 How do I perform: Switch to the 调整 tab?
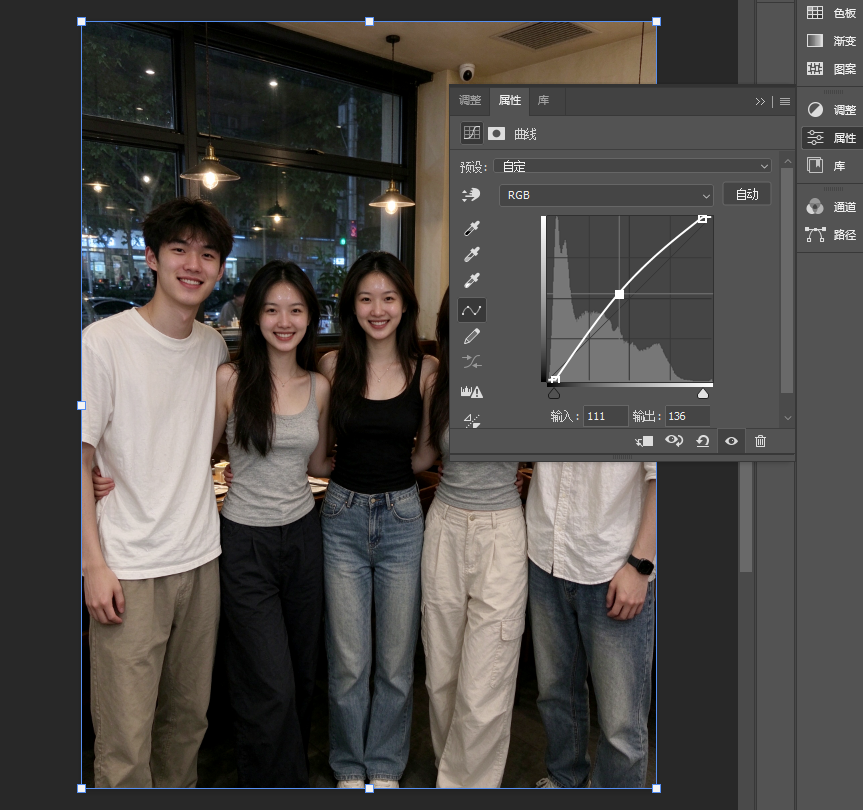click(x=470, y=100)
